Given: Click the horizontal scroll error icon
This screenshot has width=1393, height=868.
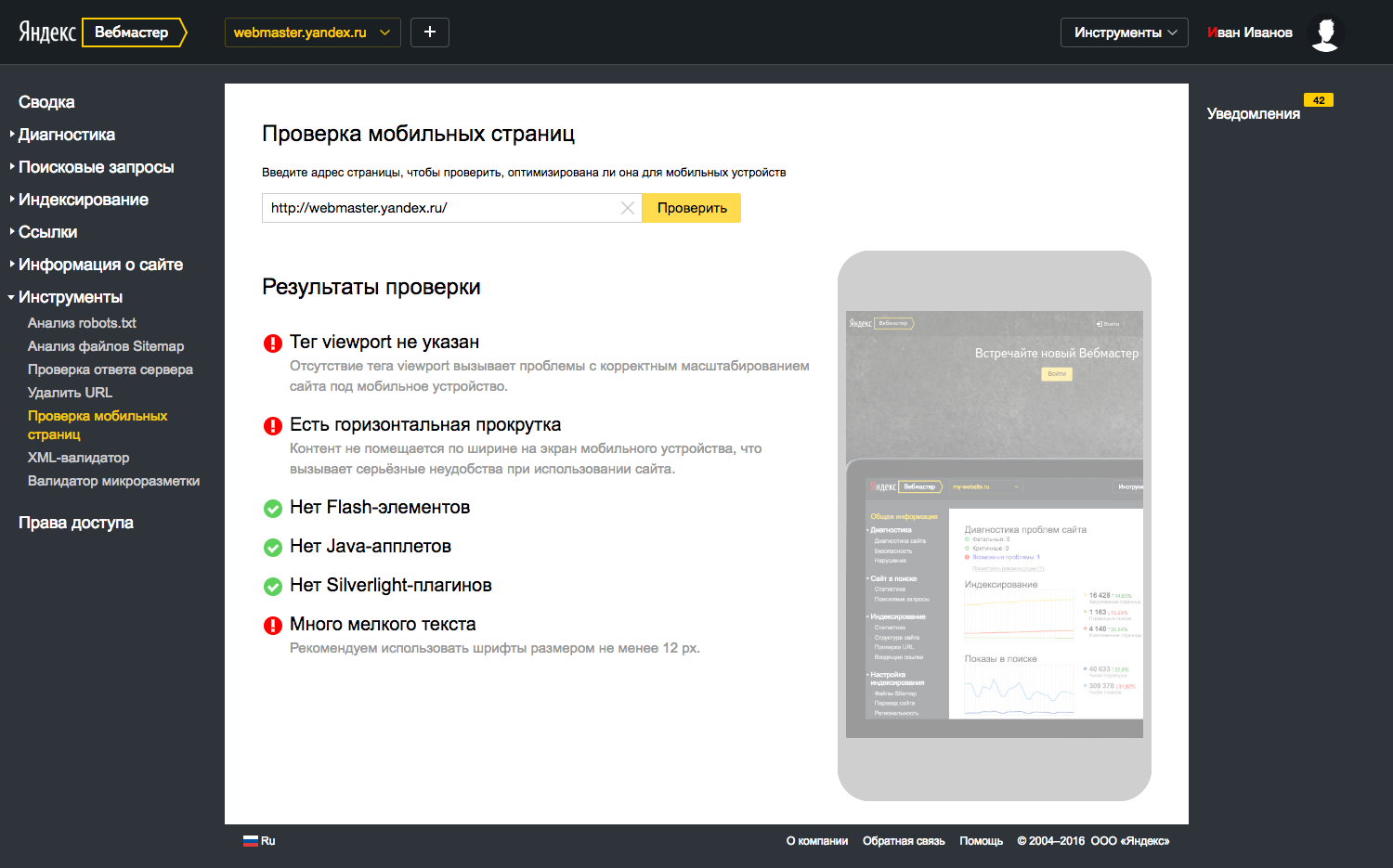Looking at the screenshot, I should pyautogui.click(x=273, y=426).
